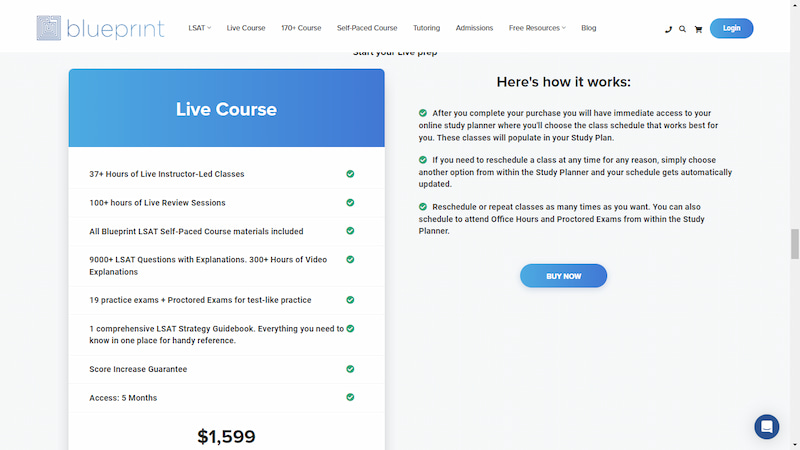The height and width of the screenshot is (450, 800).
Task: Expand the LSAT dropdown menu
Action: 199,28
